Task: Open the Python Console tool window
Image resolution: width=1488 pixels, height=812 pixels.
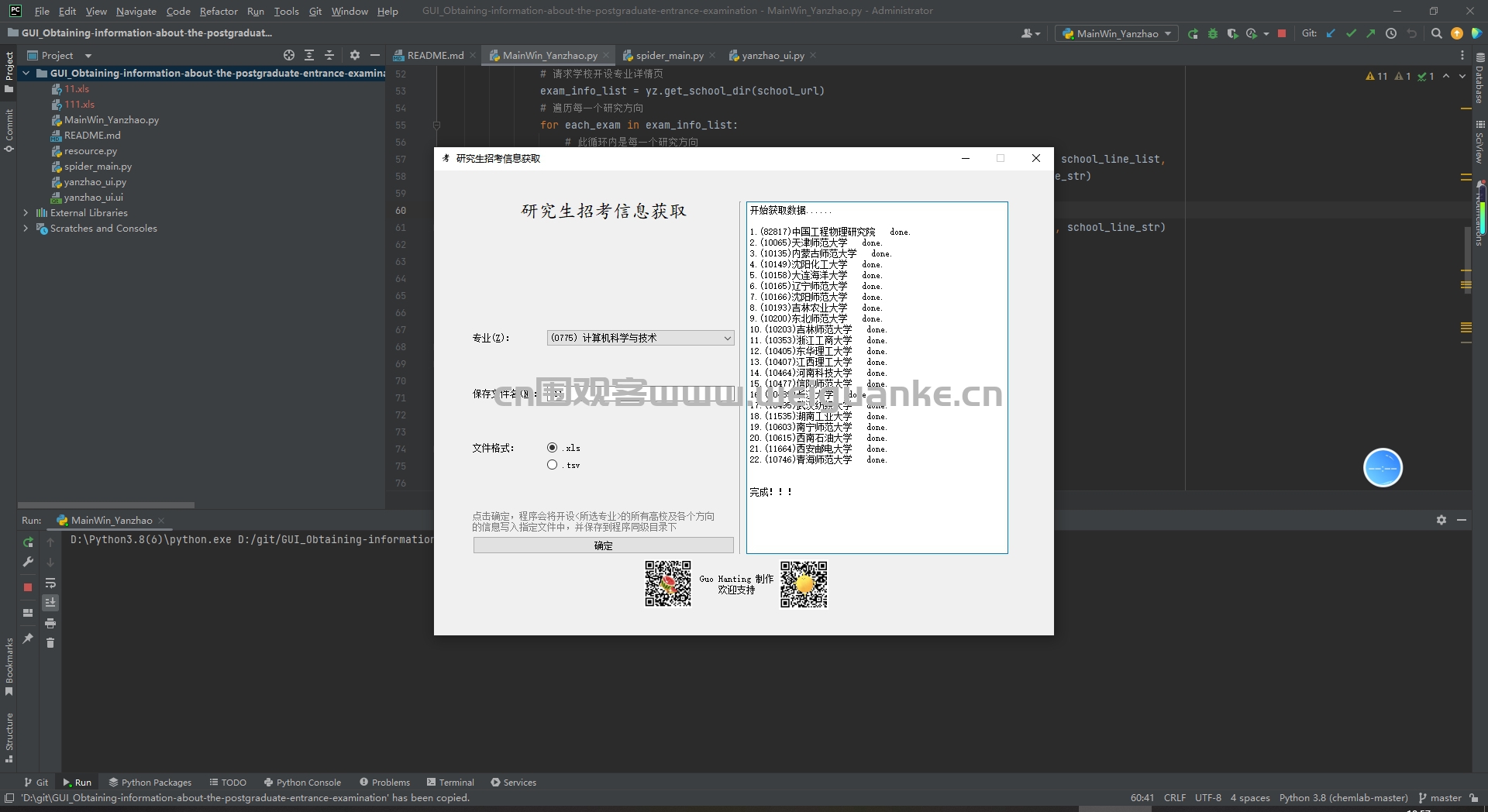Action: (302, 783)
